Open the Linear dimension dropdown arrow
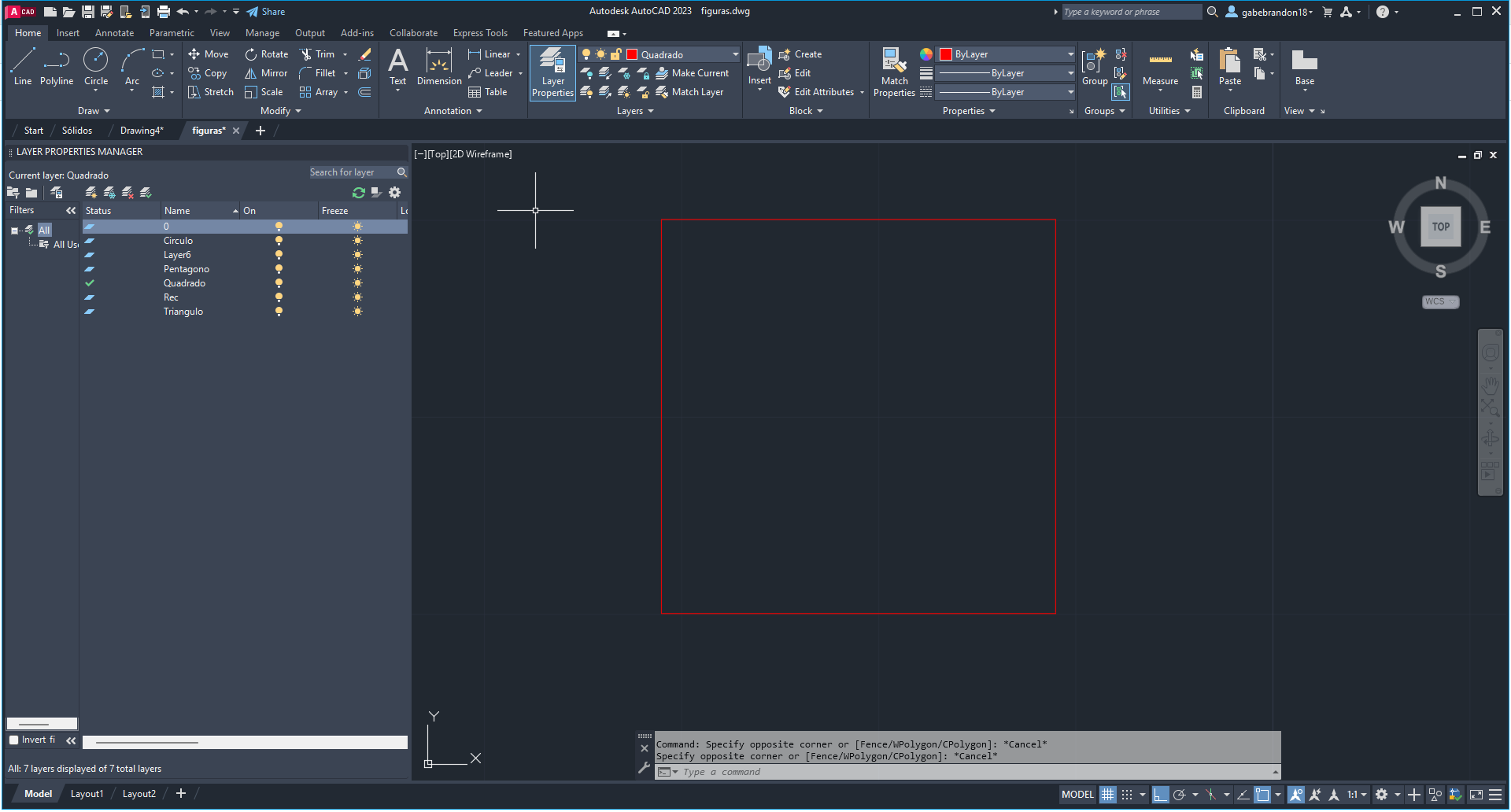 pos(518,54)
